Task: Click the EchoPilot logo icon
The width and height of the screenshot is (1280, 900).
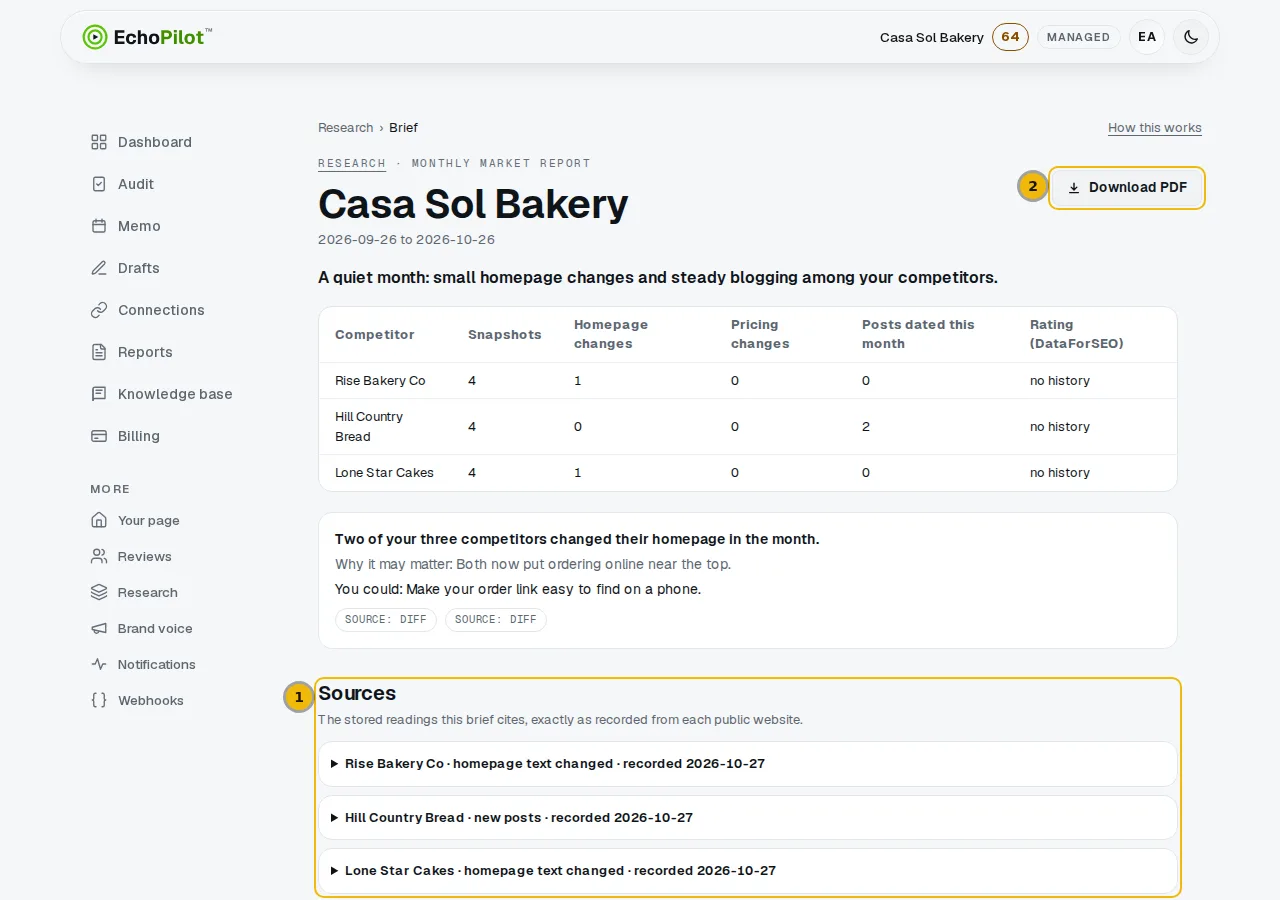Action: point(94,37)
